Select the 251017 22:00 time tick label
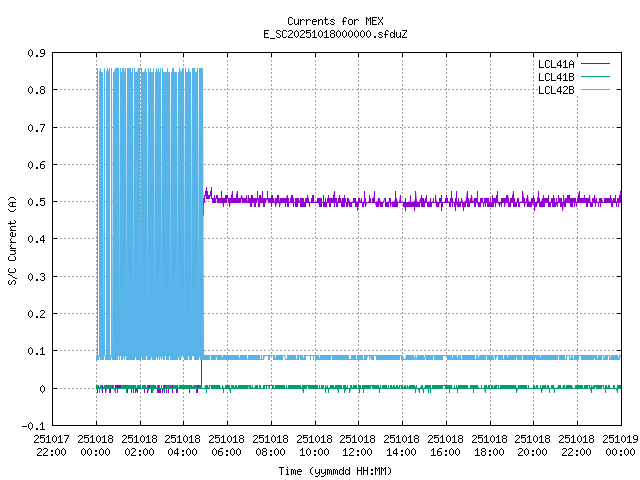The image size is (640, 480). 52,443
